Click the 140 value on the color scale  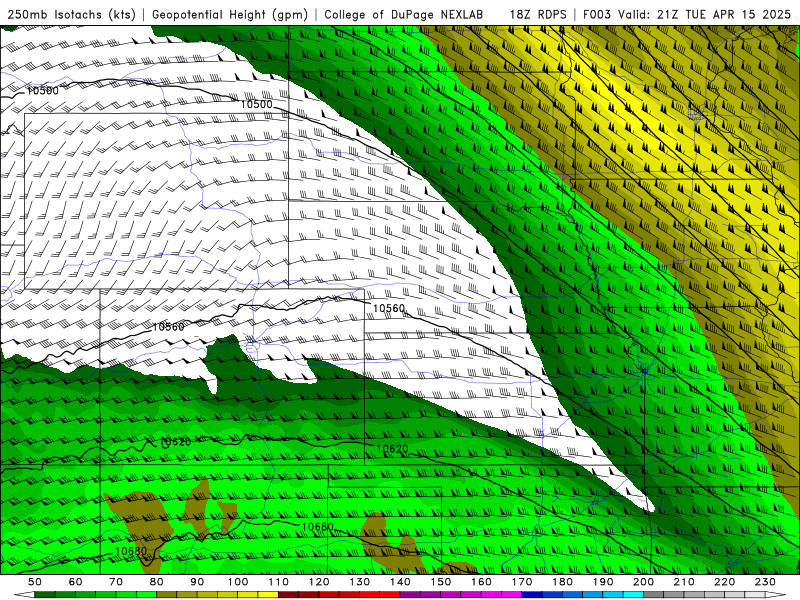coord(401,582)
